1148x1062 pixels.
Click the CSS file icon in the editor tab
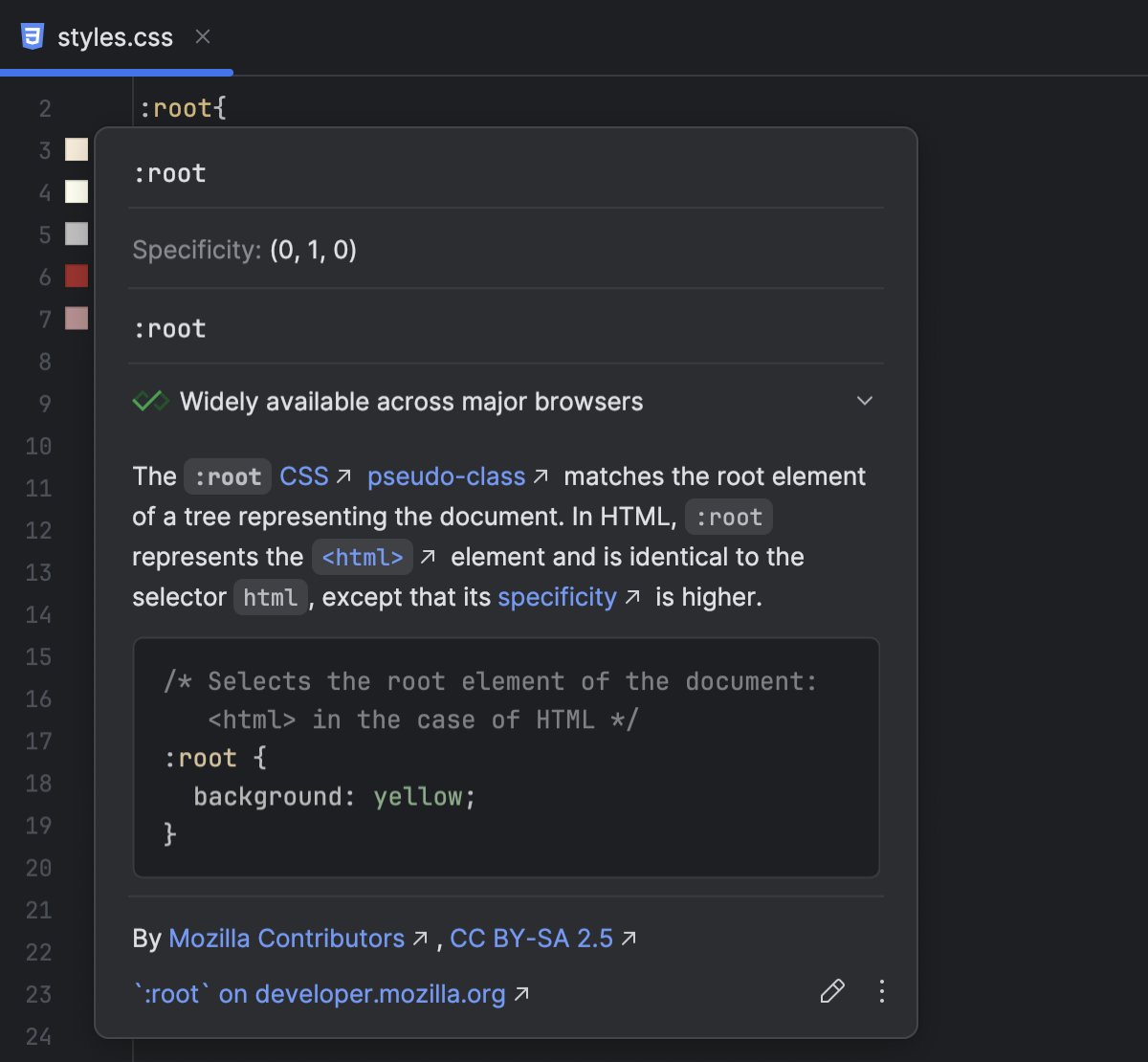coord(32,36)
